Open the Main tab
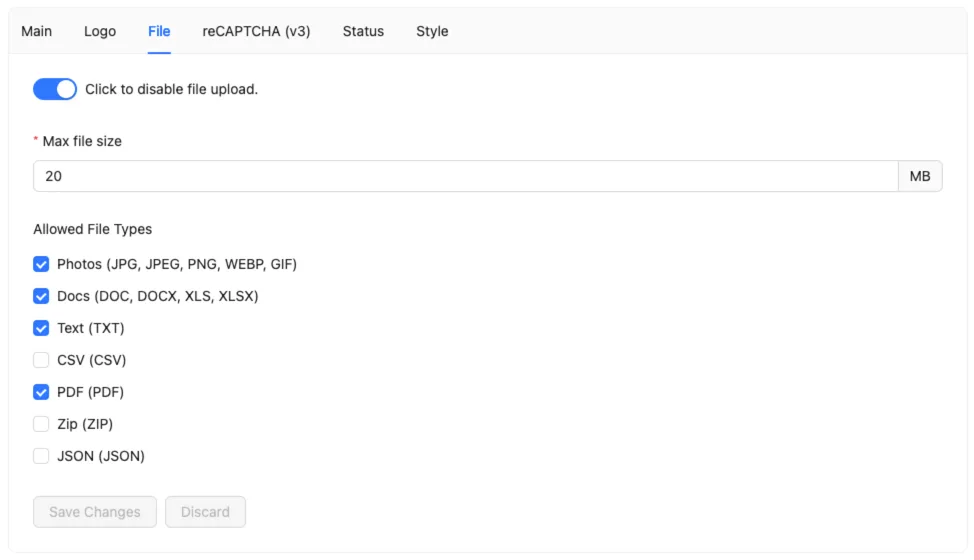The width and height of the screenshot is (974, 560). click(37, 31)
